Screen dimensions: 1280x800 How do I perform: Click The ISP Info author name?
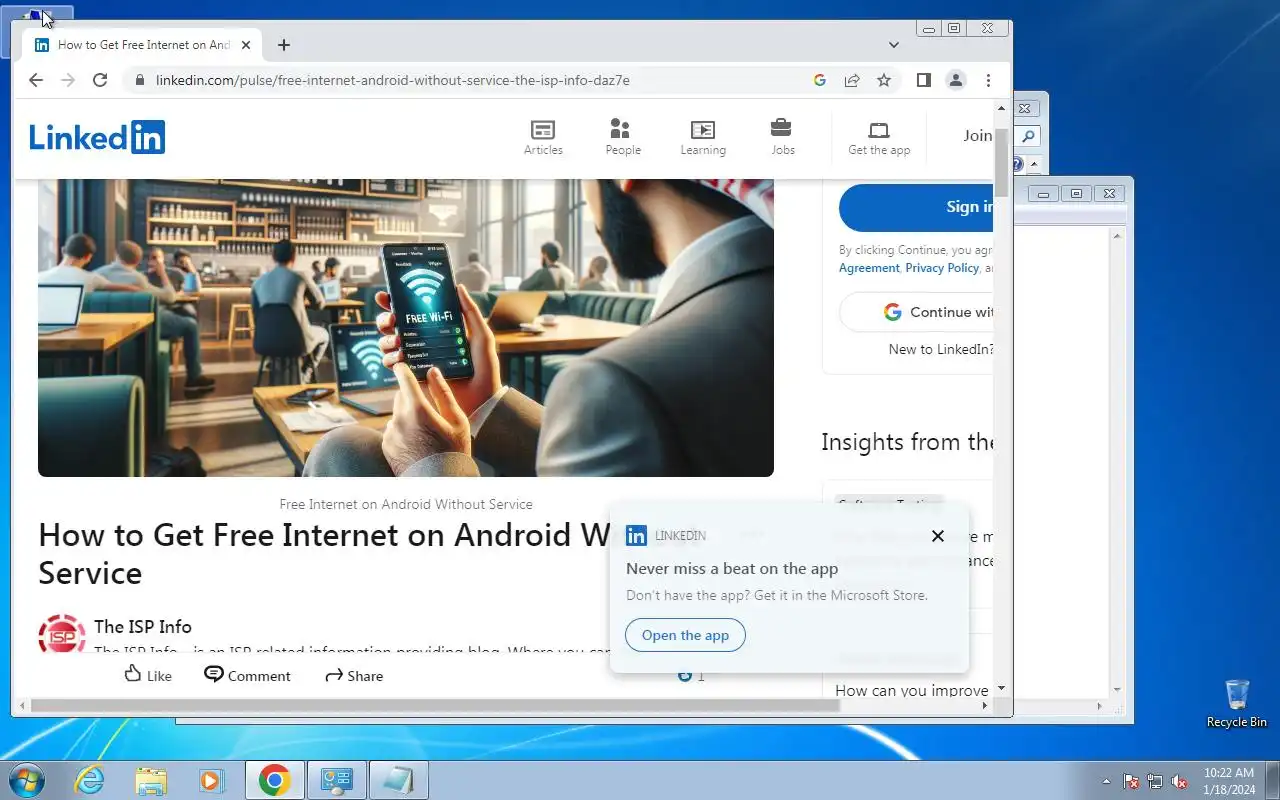click(x=143, y=627)
